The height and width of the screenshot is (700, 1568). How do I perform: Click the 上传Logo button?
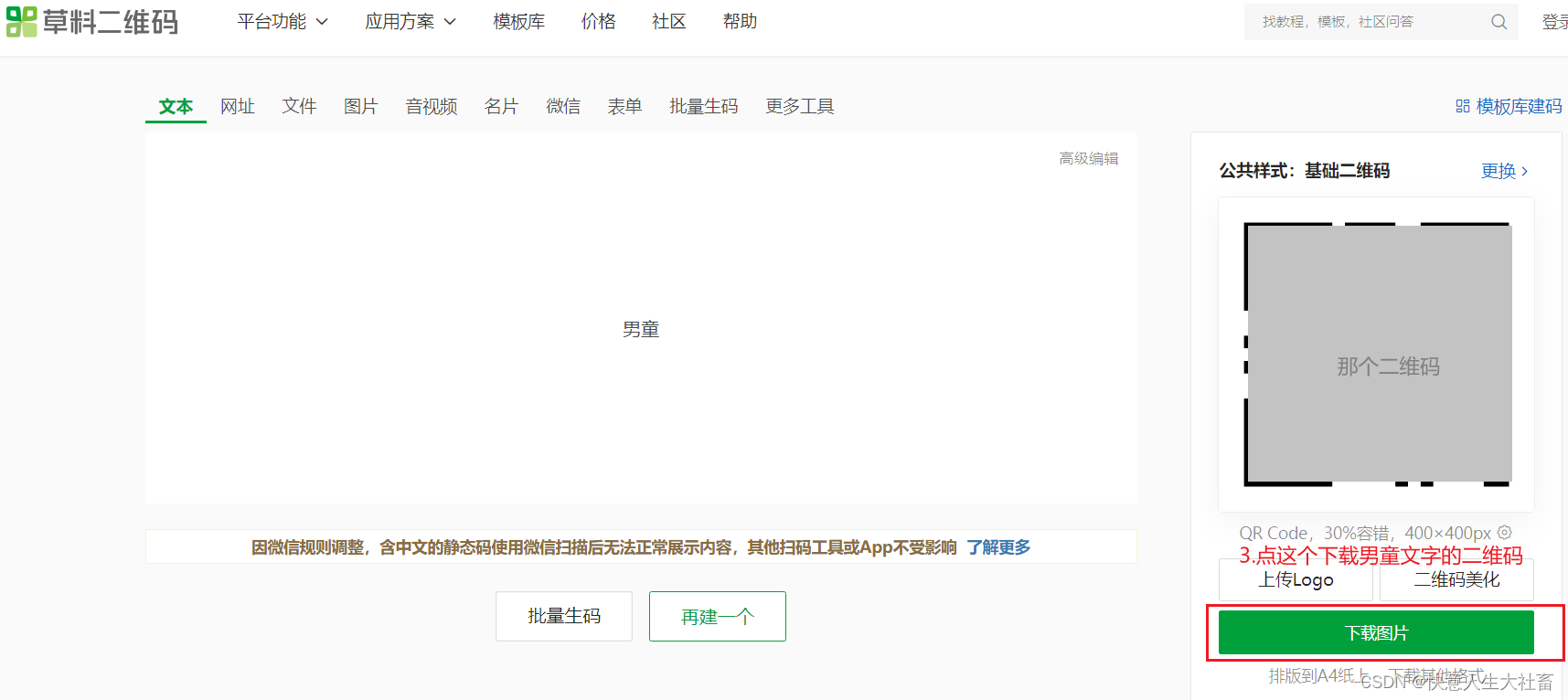[1296, 580]
